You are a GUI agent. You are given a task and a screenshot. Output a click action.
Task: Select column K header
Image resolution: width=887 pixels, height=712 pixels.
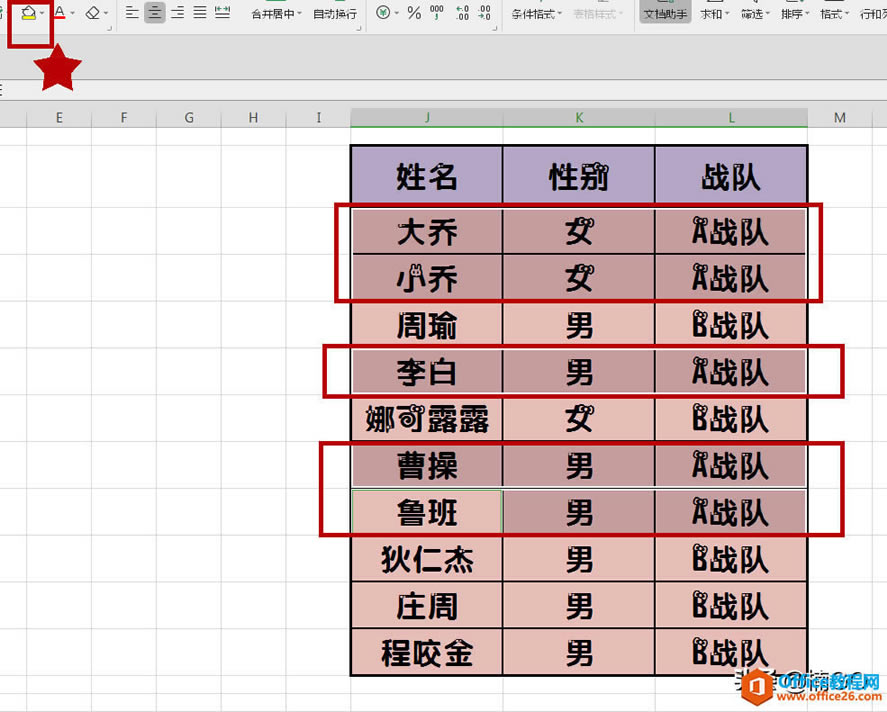point(579,118)
